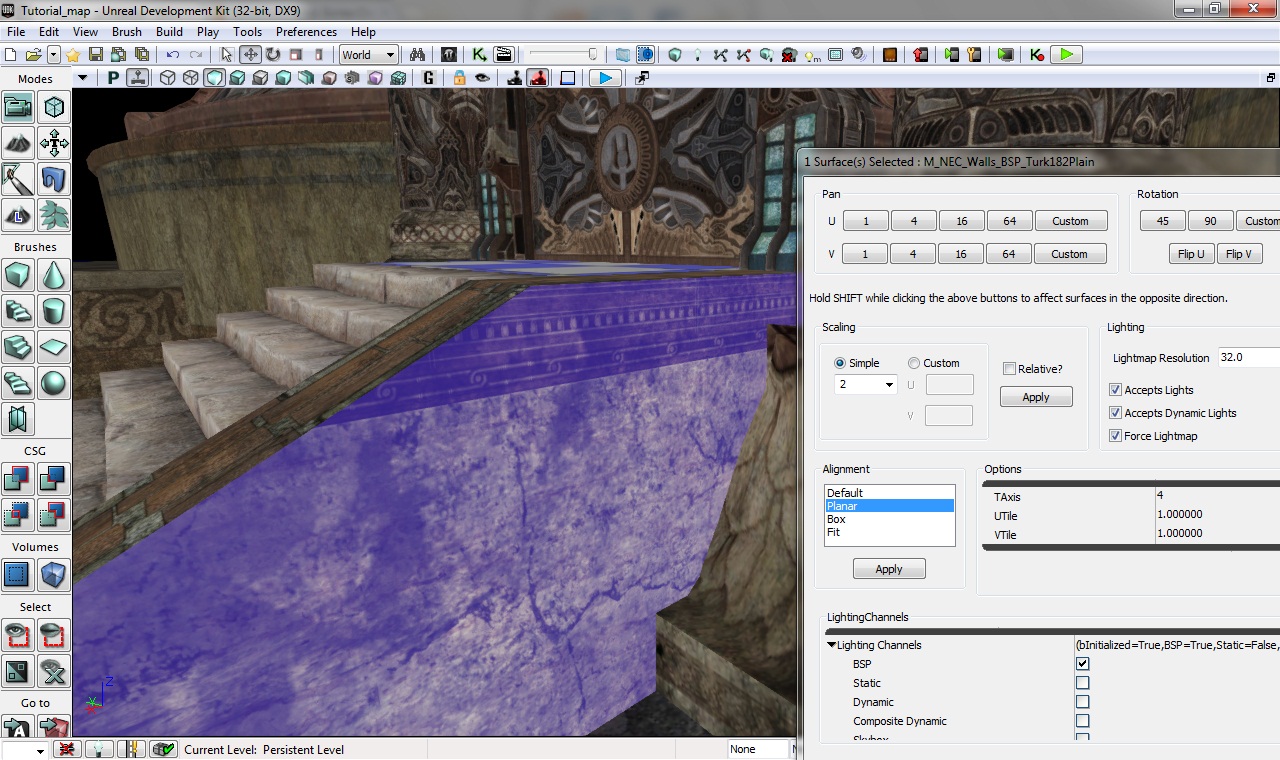Collapse the Lighting Channels tree node
Screen dimensions: 1280x760
(x=832, y=646)
